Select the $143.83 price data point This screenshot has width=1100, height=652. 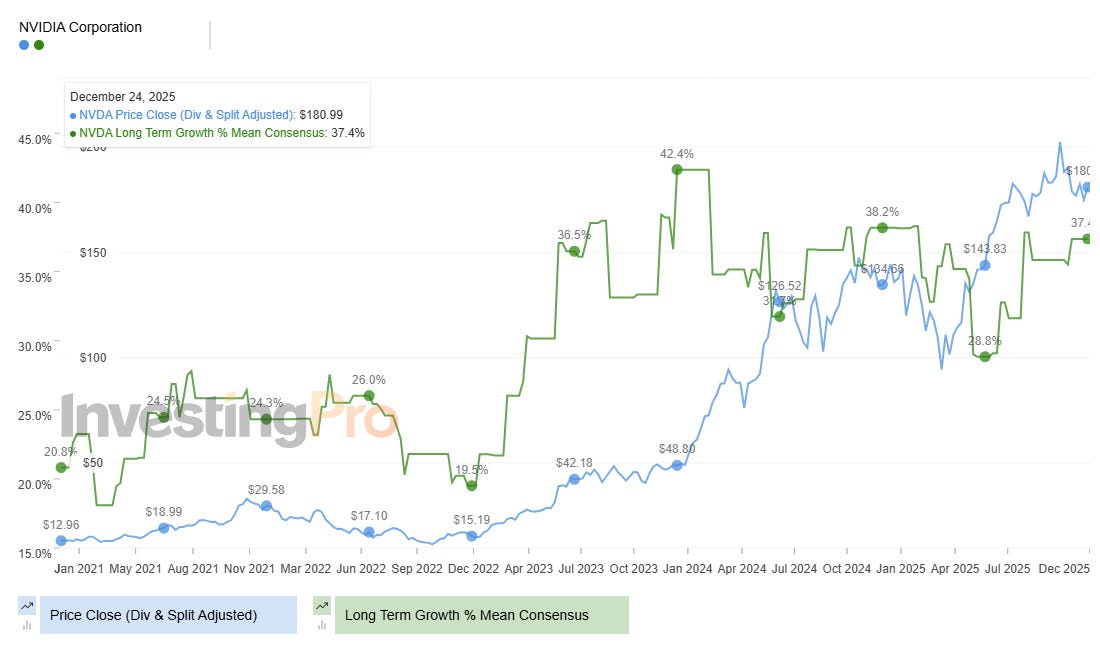click(x=985, y=265)
